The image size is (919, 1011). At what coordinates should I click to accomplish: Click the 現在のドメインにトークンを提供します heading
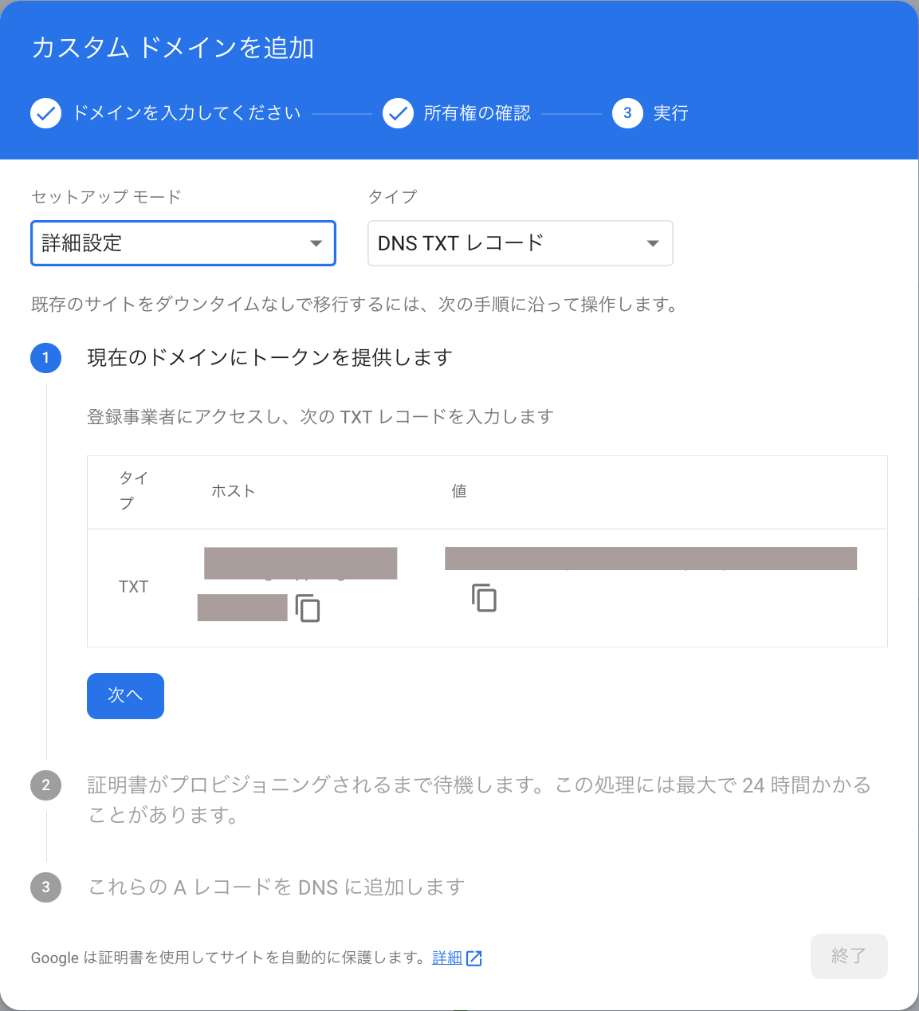point(270,357)
